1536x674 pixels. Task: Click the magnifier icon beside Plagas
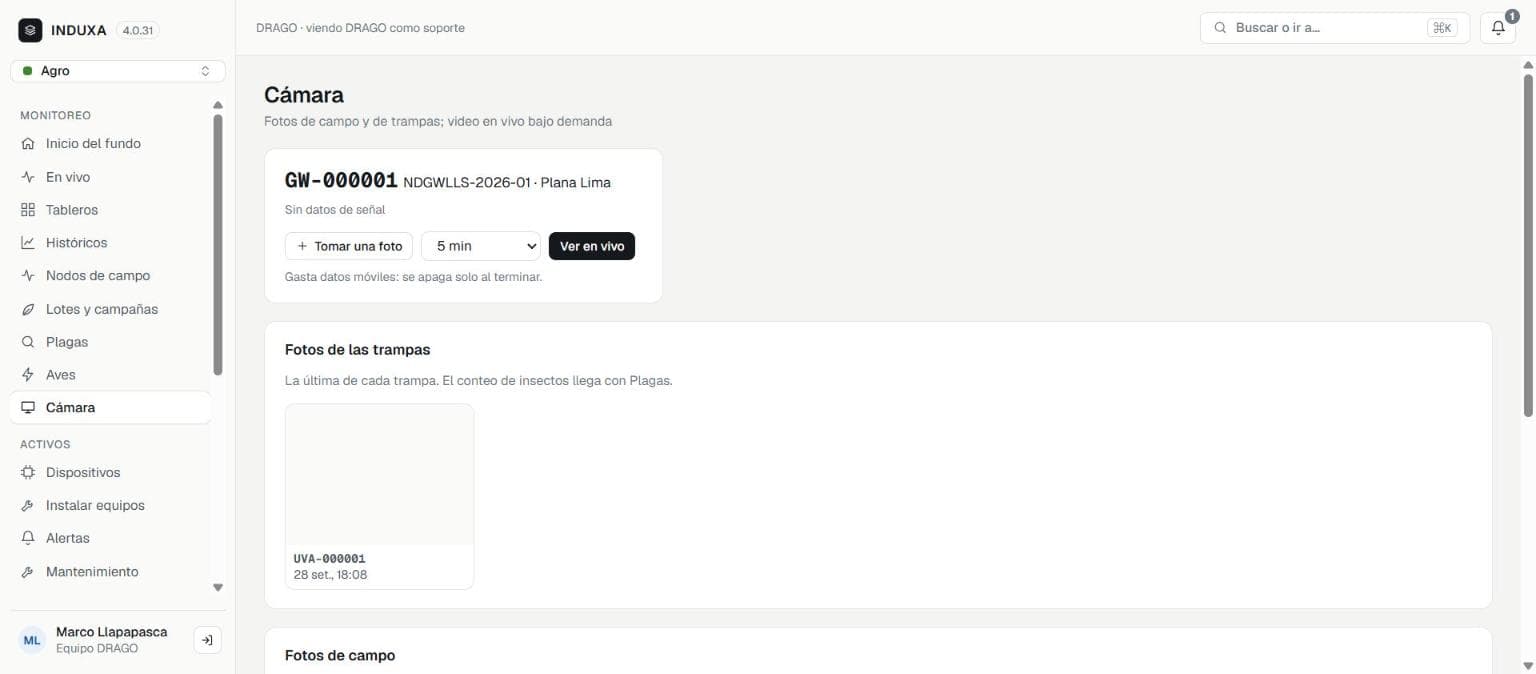click(28, 342)
